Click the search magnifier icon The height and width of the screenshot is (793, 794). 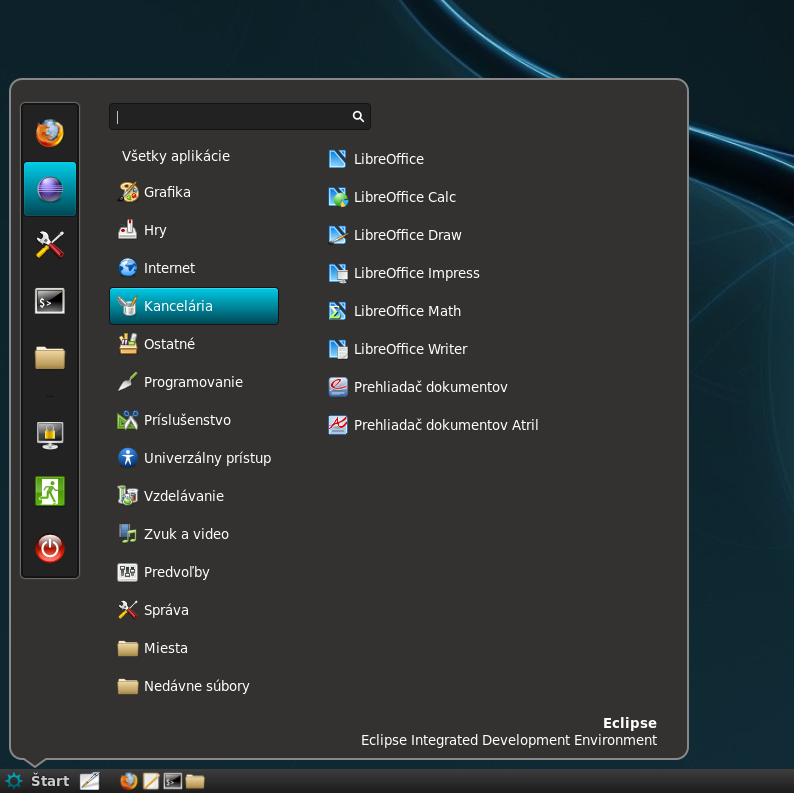point(358,116)
